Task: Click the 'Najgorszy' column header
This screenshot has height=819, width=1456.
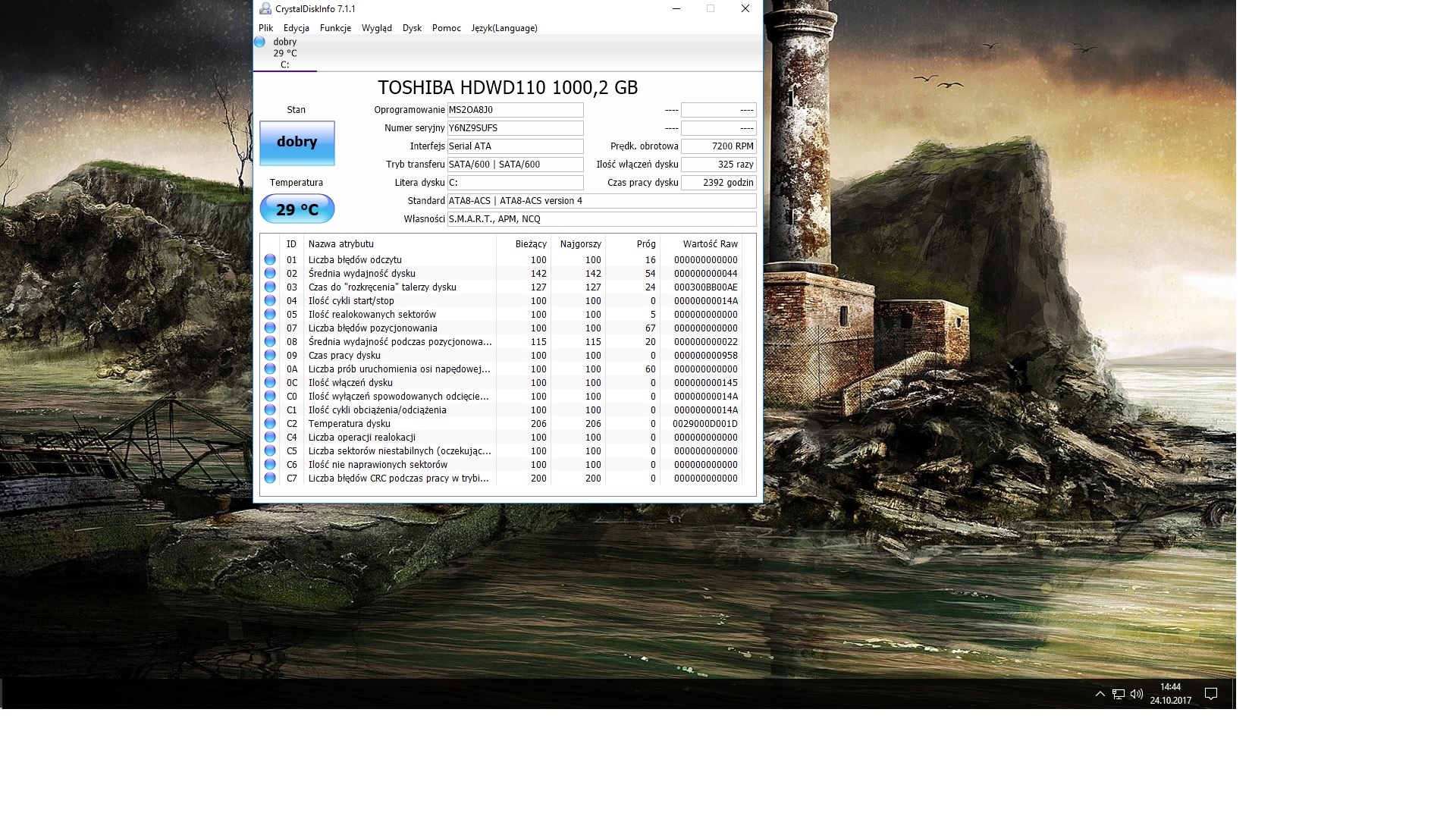Action: (578, 244)
